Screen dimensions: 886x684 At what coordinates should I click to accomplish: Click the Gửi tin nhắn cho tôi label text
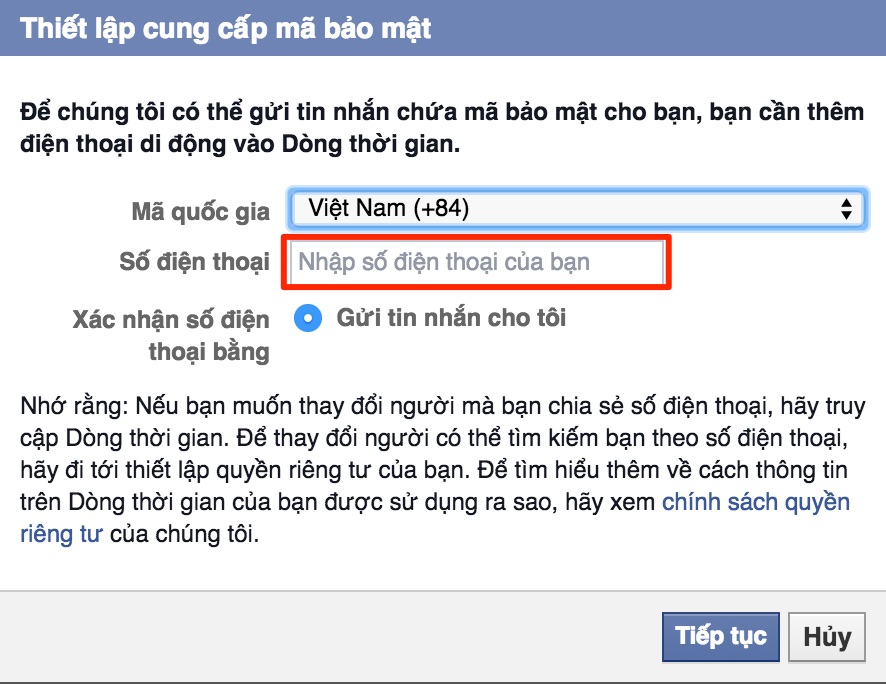click(451, 318)
